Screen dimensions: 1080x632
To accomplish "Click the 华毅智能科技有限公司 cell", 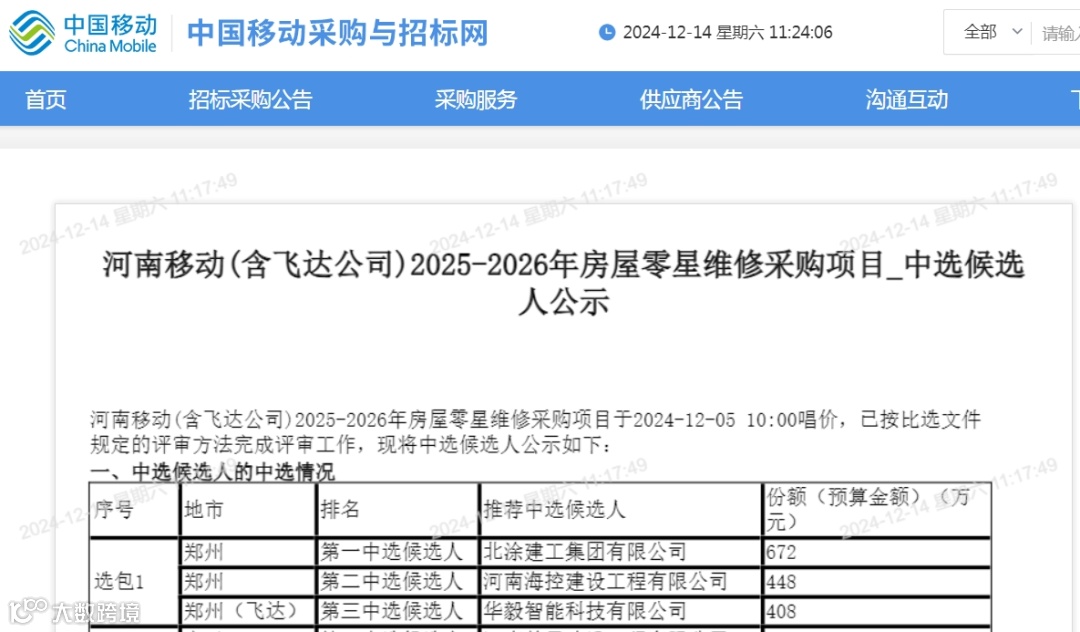I will pyautogui.click(x=621, y=611).
